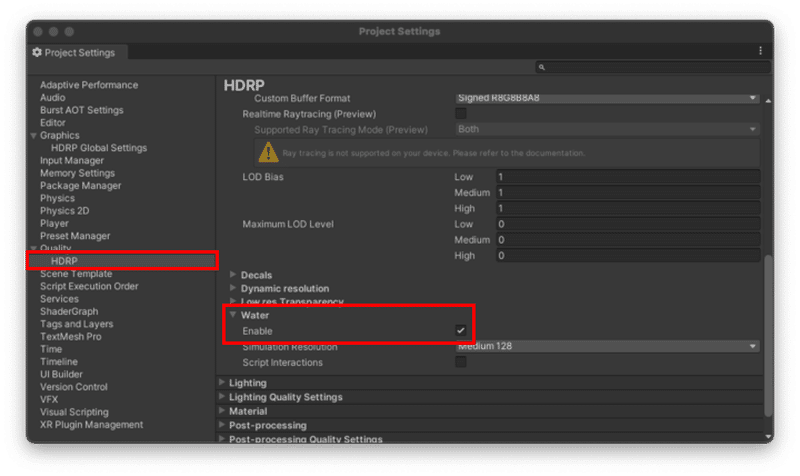Open the Simulation Resolution dropdown
800x476 pixels.
tap(607, 346)
